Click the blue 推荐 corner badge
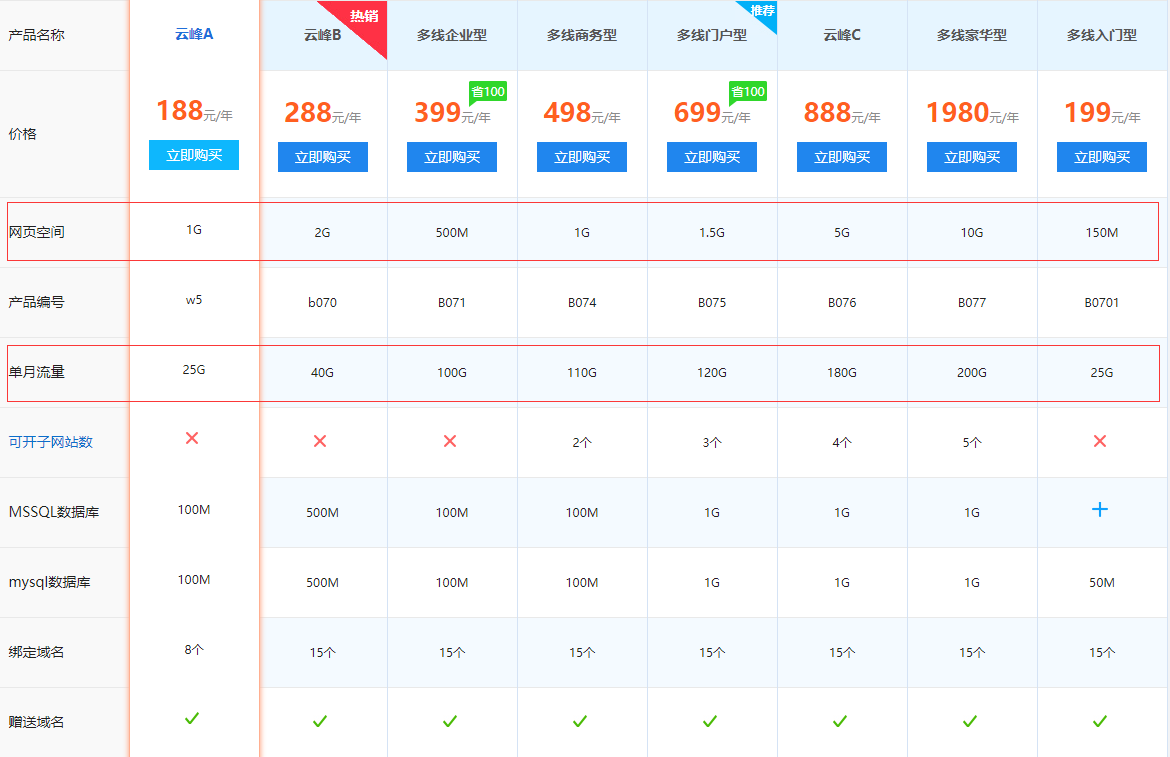 (x=762, y=11)
